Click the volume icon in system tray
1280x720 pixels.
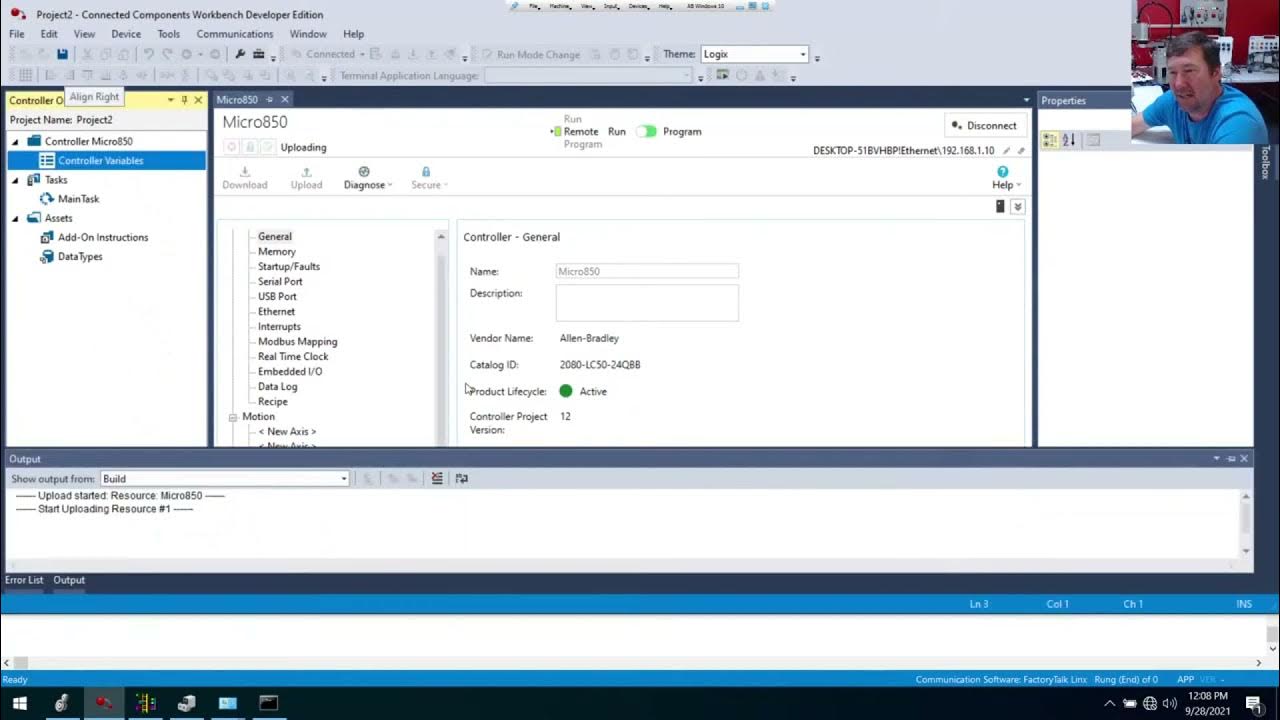(x=1169, y=703)
